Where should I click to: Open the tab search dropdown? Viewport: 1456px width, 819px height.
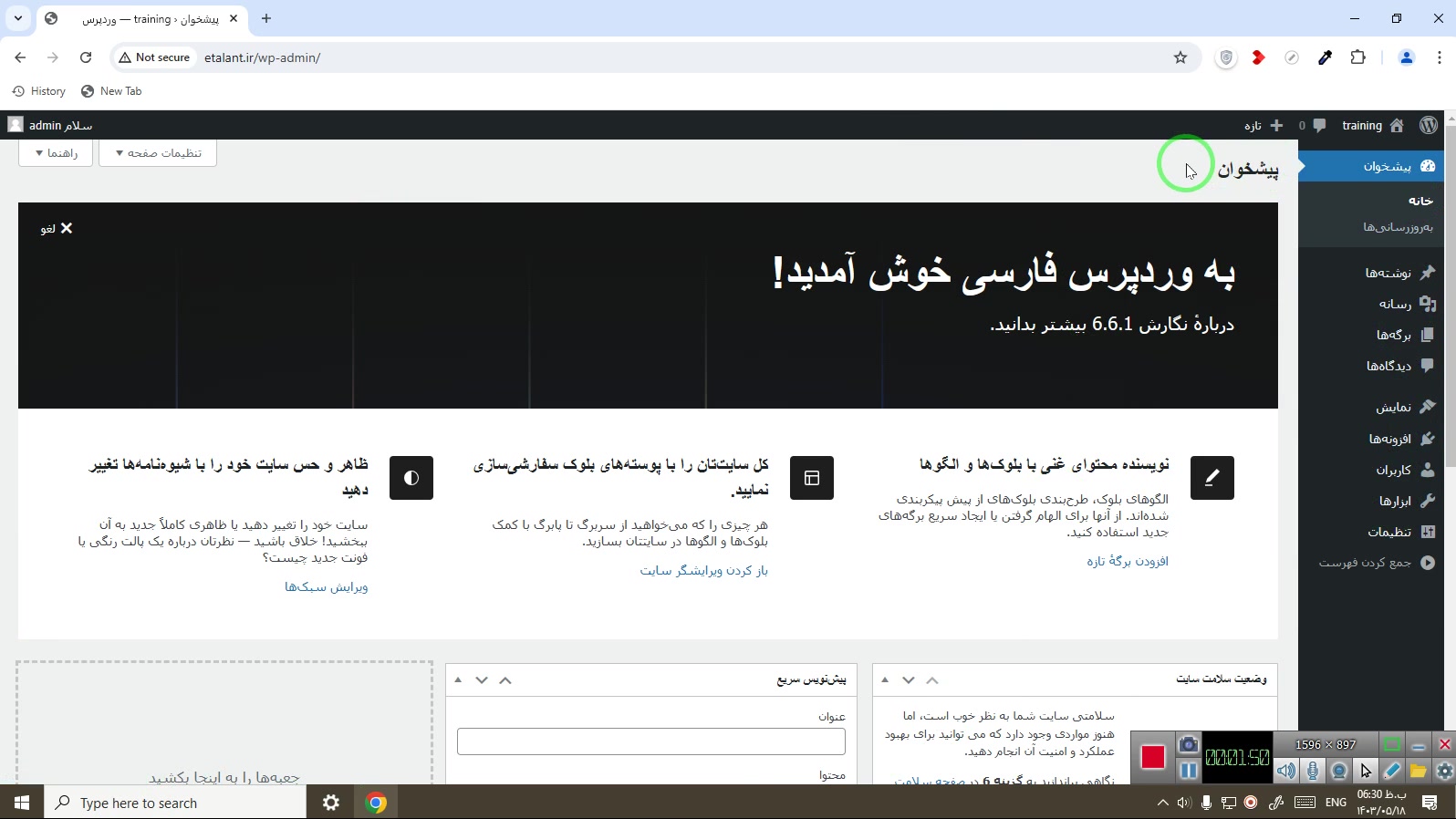[18, 18]
